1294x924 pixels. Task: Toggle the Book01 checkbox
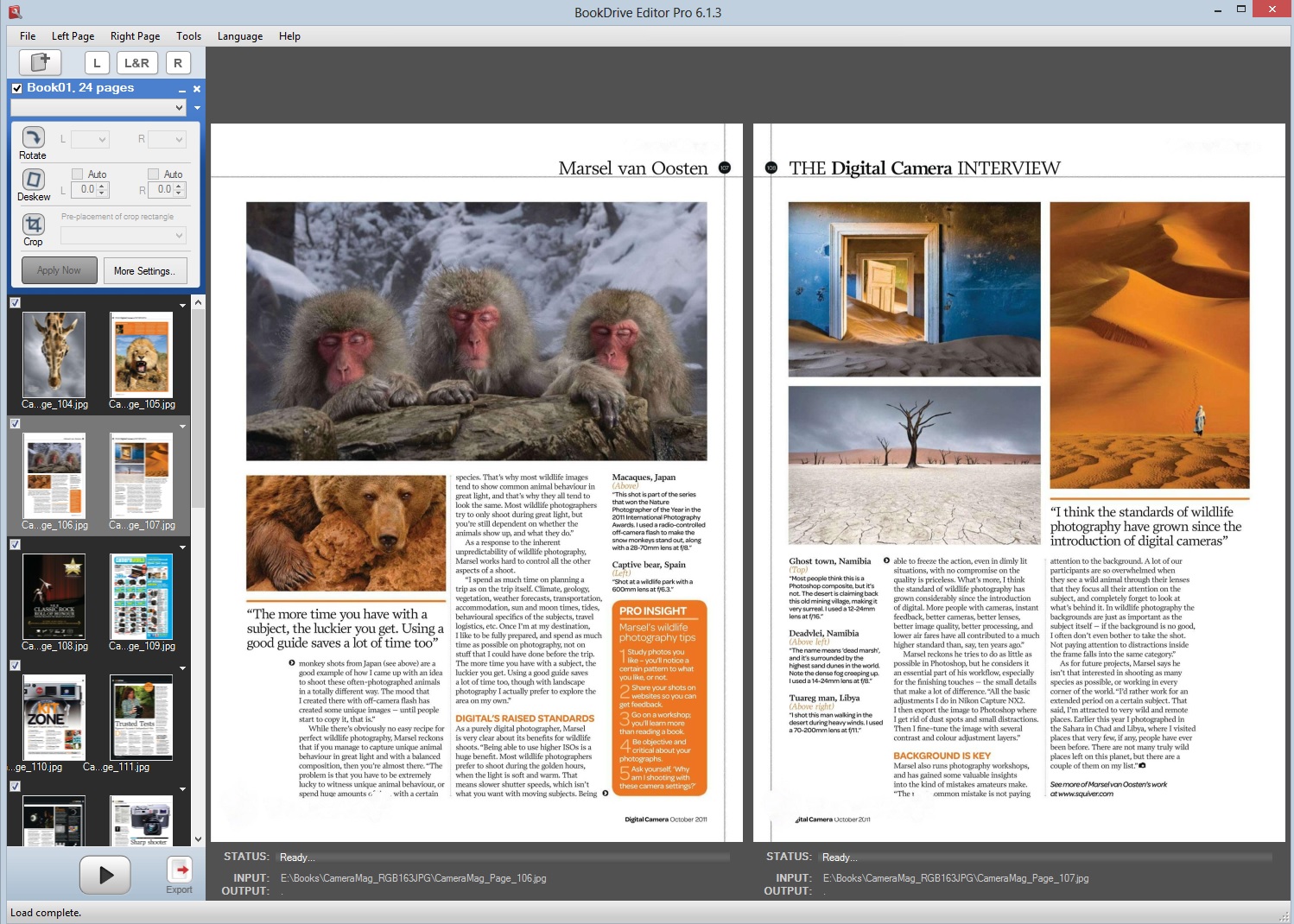tap(17, 88)
